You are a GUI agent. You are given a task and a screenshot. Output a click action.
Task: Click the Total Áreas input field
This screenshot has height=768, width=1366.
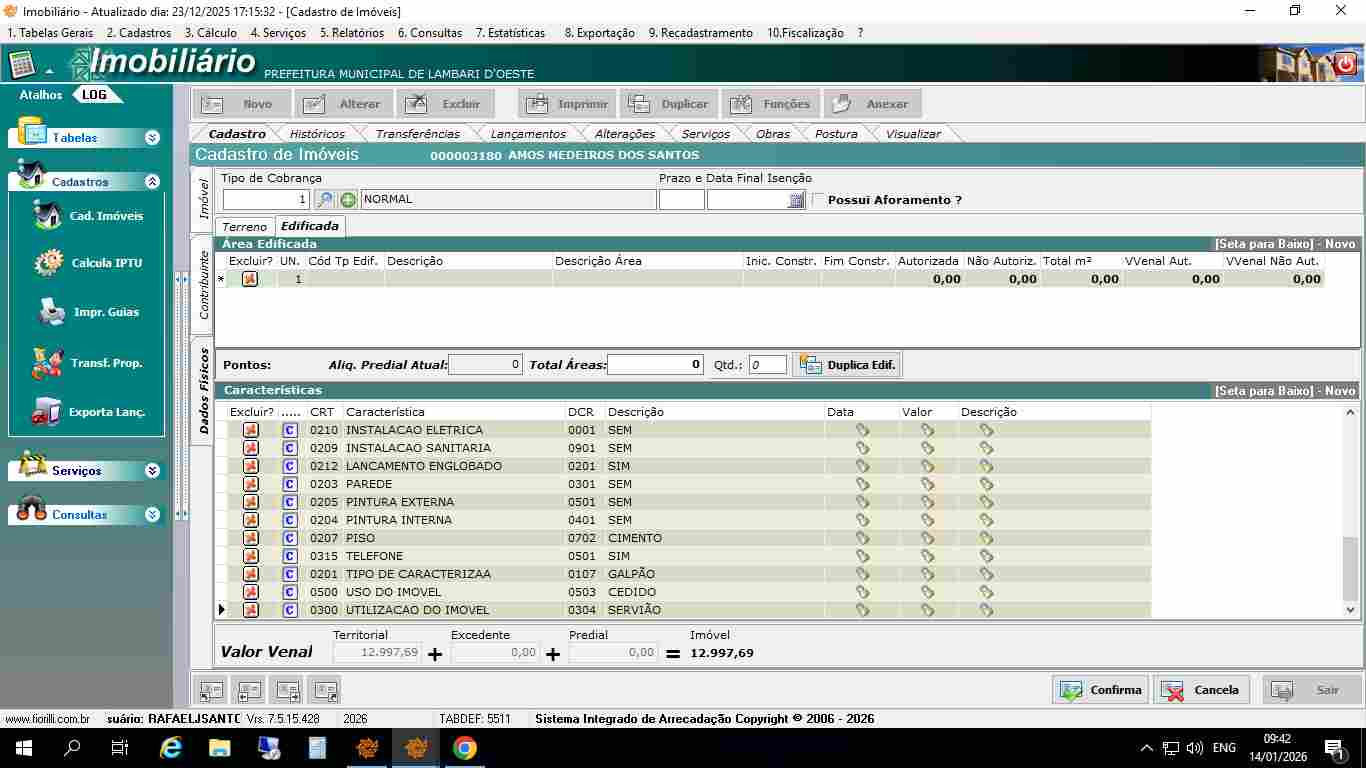tap(655, 365)
